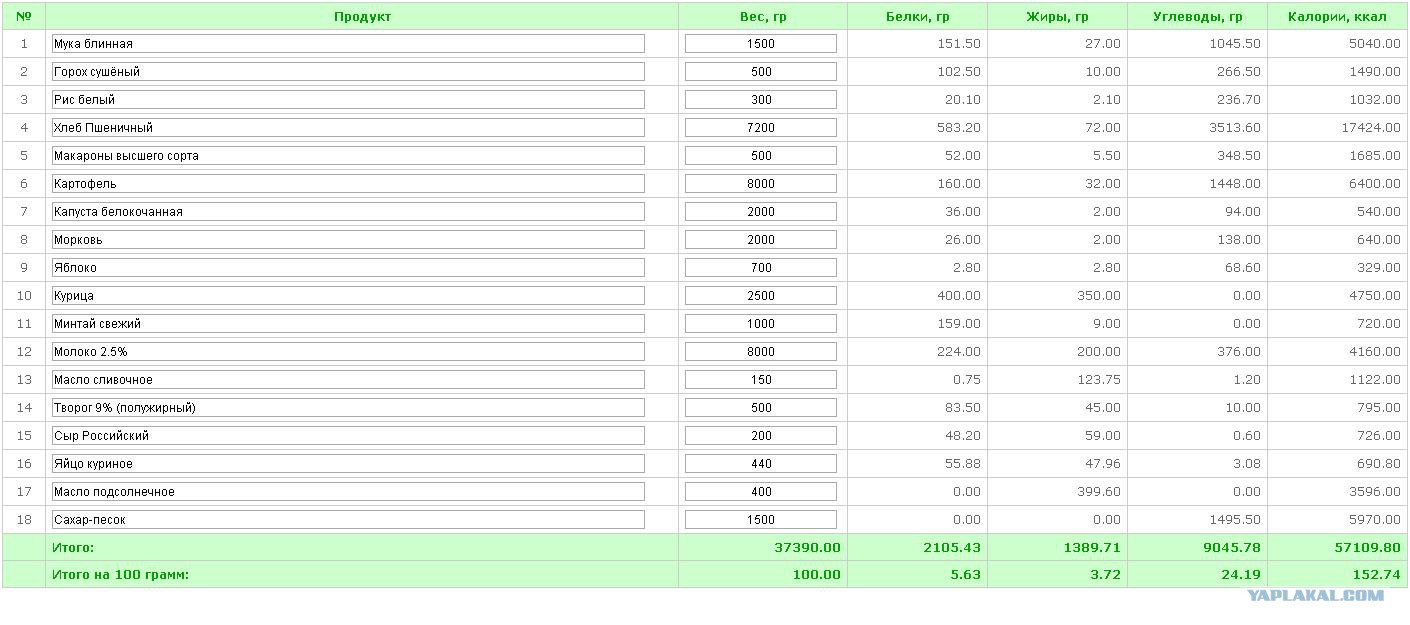Click the '№' column header
Image resolution: width=1410 pixels, height=625 pixels.
(24, 16)
